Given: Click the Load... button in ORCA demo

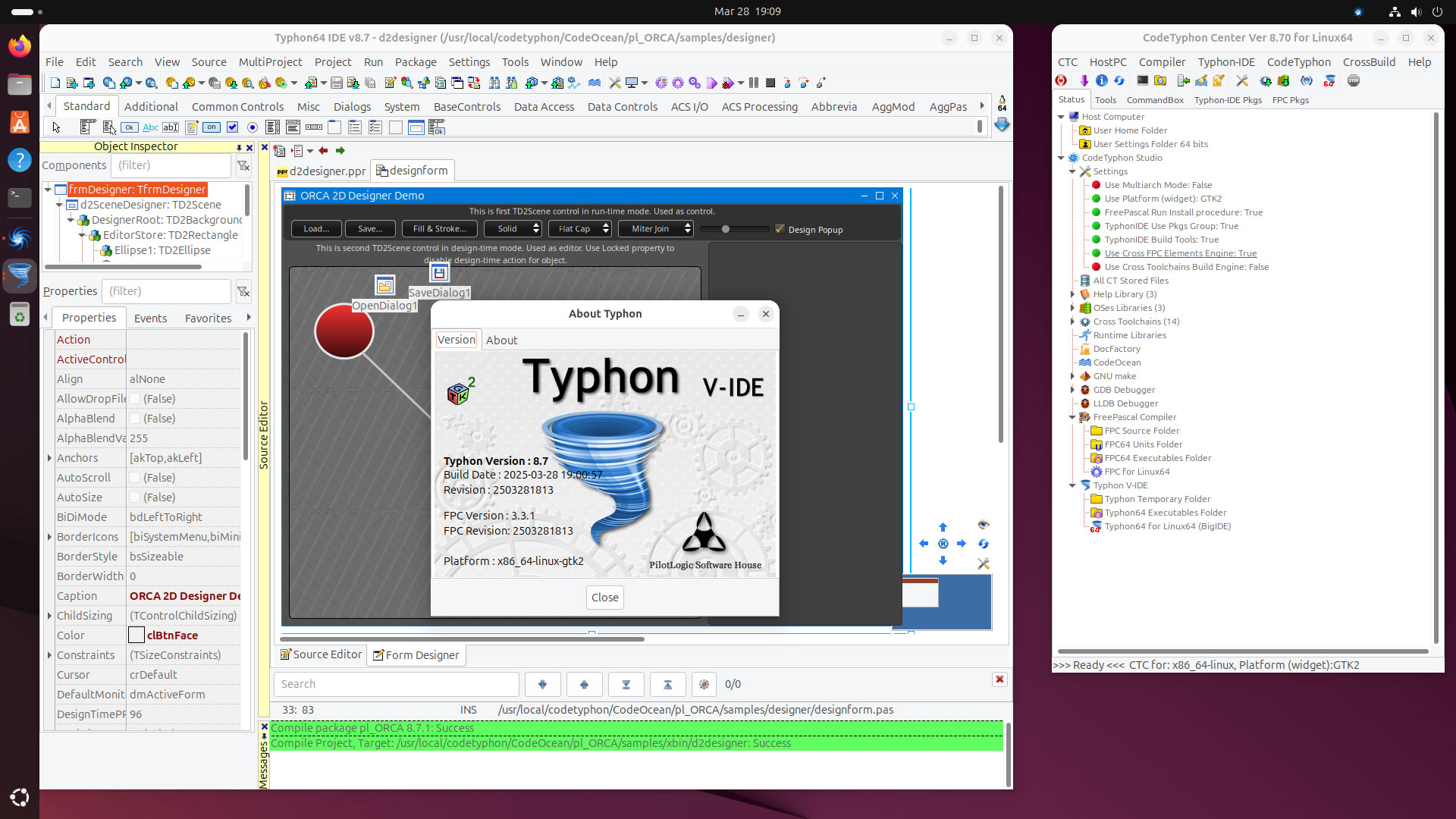Looking at the screenshot, I should click(315, 228).
